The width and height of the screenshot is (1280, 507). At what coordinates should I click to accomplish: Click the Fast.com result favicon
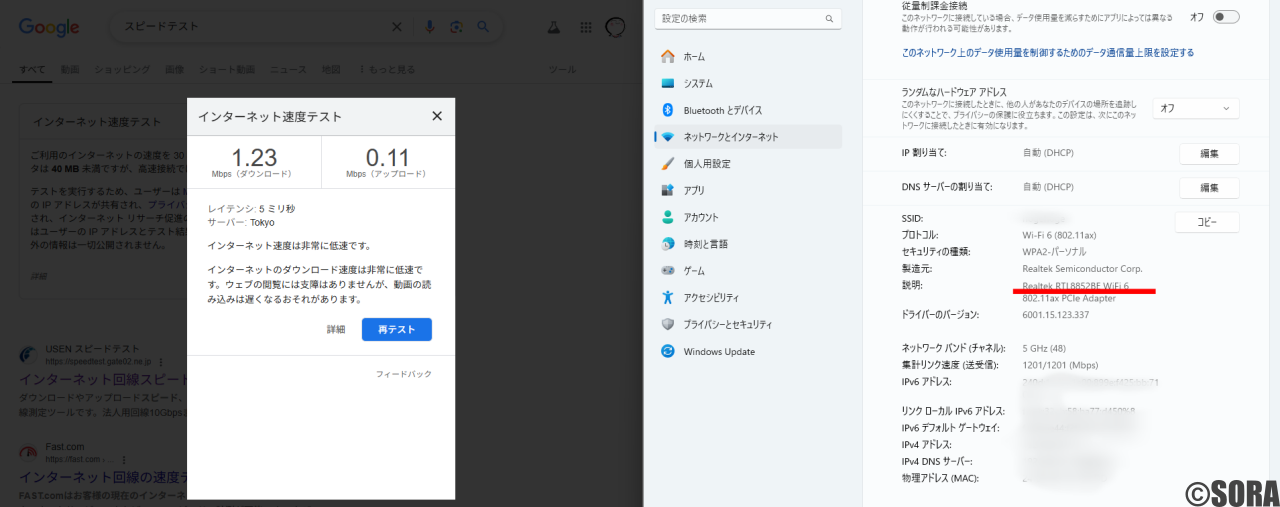[28, 452]
